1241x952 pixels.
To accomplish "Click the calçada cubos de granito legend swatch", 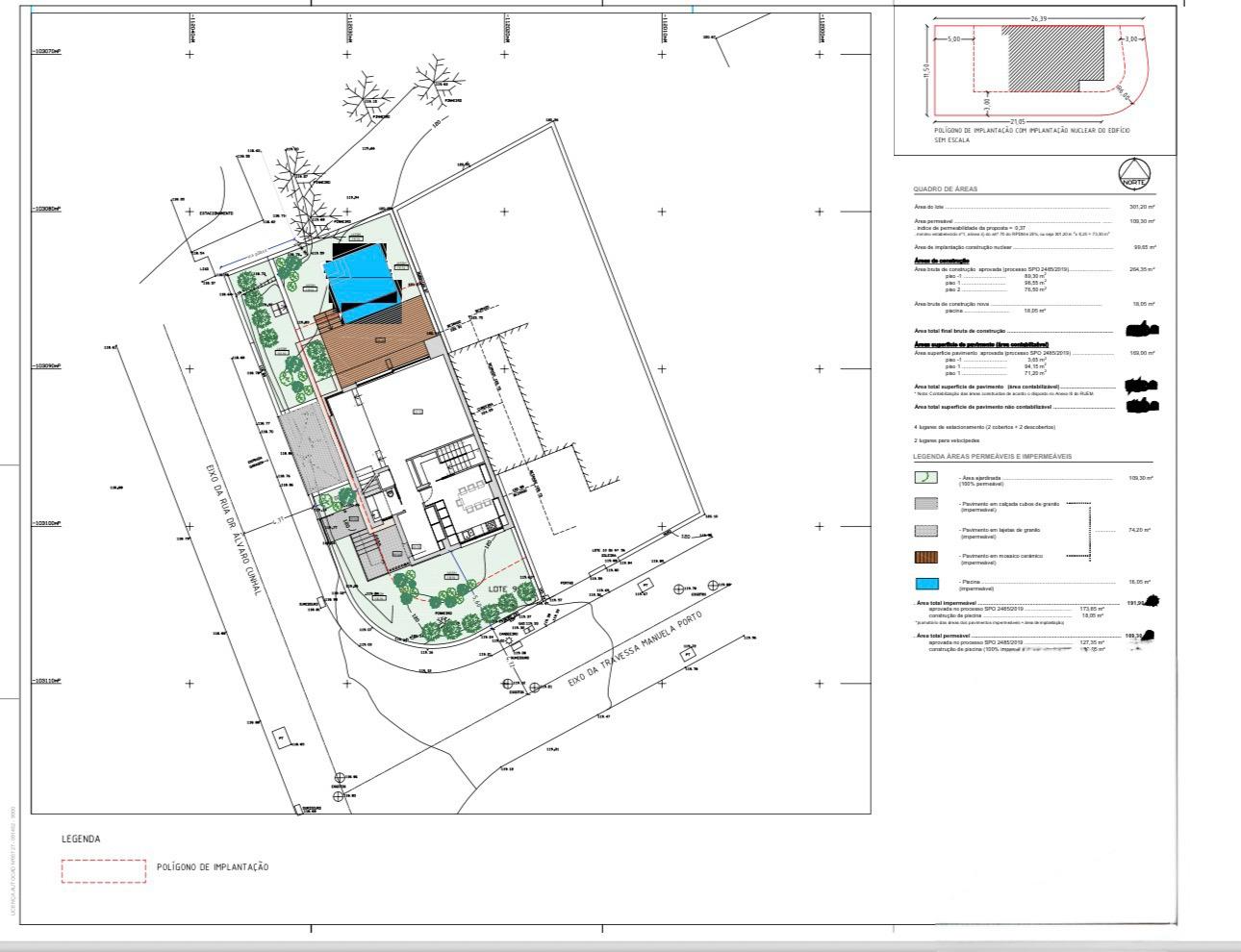I will click(x=926, y=503).
